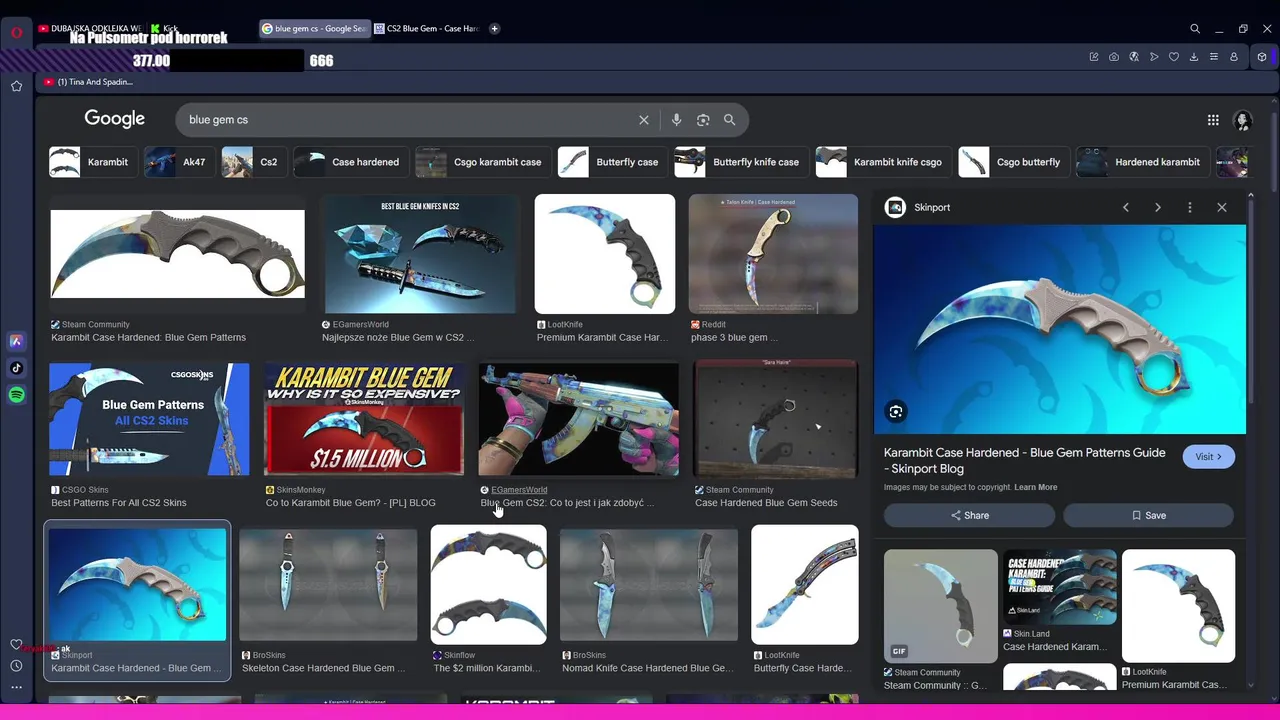Open the Easy Setup sliders icon
This screenshot has width=1280, height=720.
point(1214,57)
